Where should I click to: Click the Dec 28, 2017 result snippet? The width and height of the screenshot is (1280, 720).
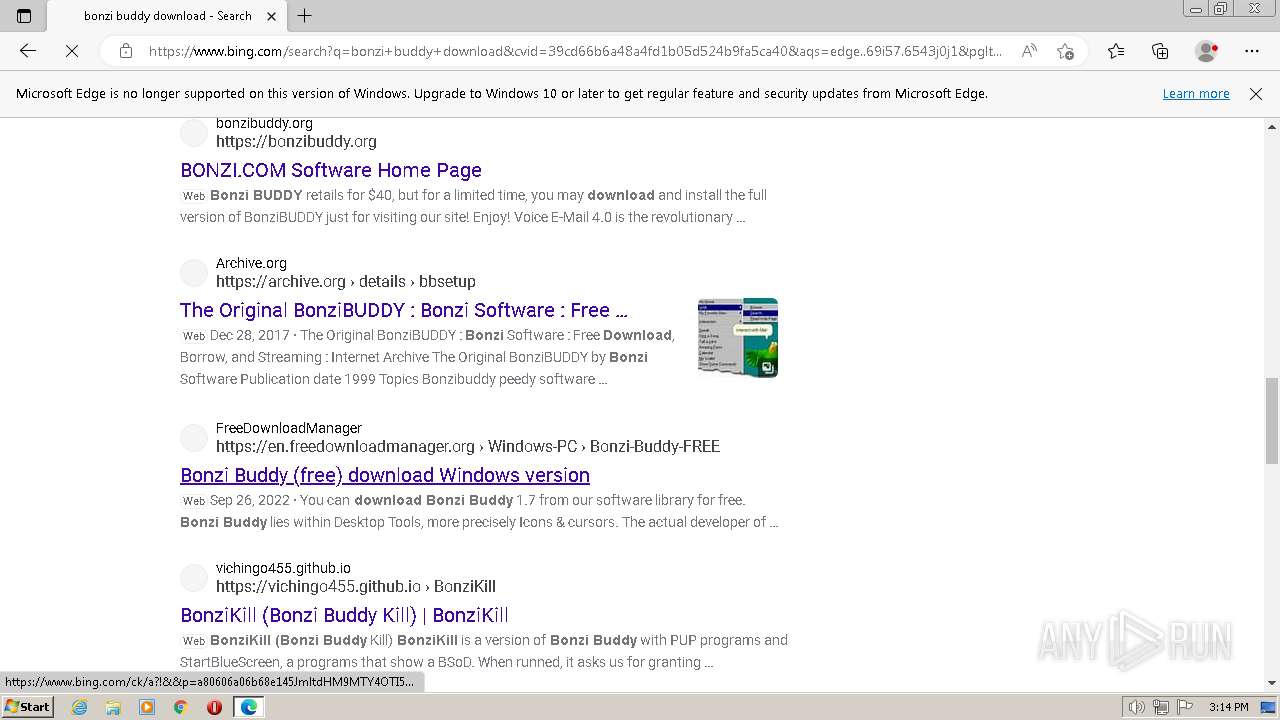coord(428,357)
